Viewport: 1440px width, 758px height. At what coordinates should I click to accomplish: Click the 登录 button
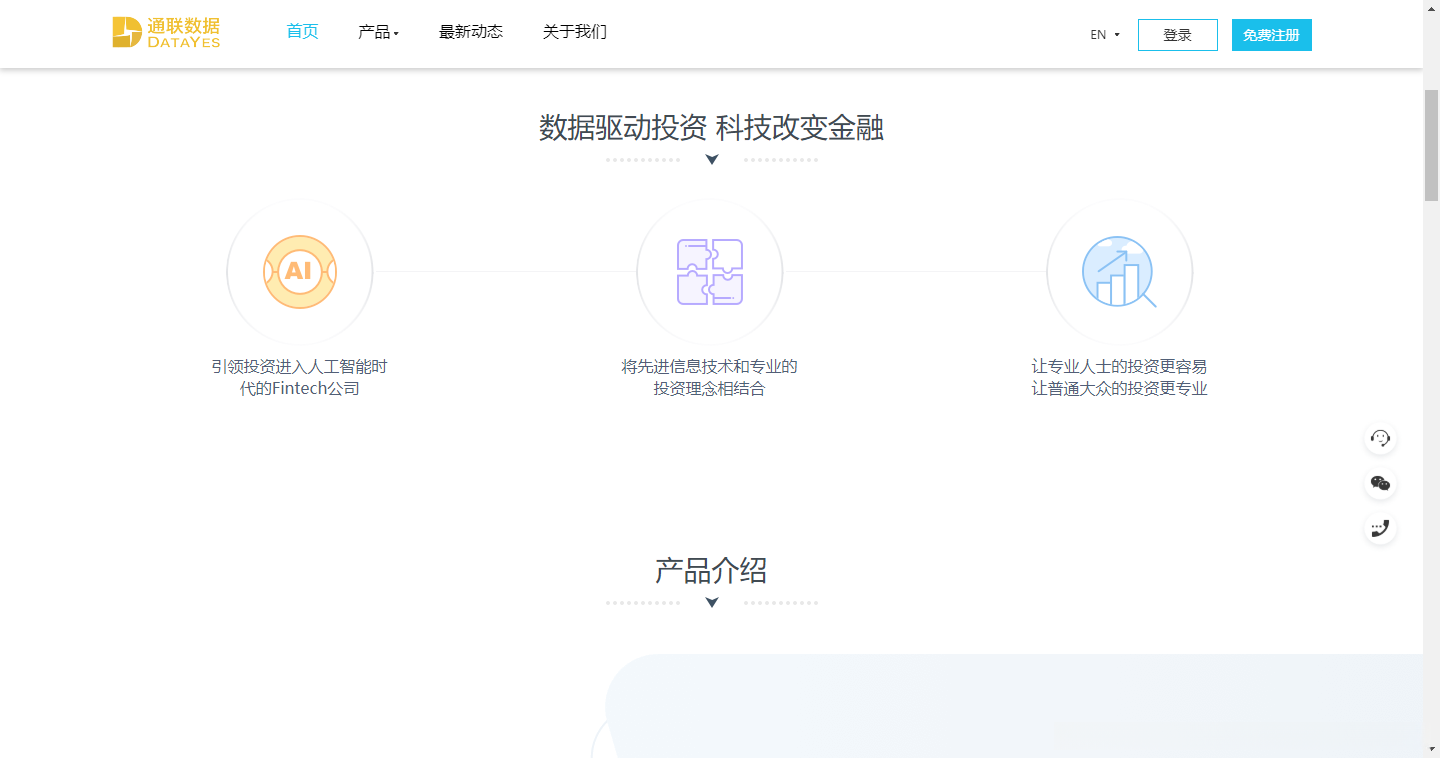[1177, 34]
